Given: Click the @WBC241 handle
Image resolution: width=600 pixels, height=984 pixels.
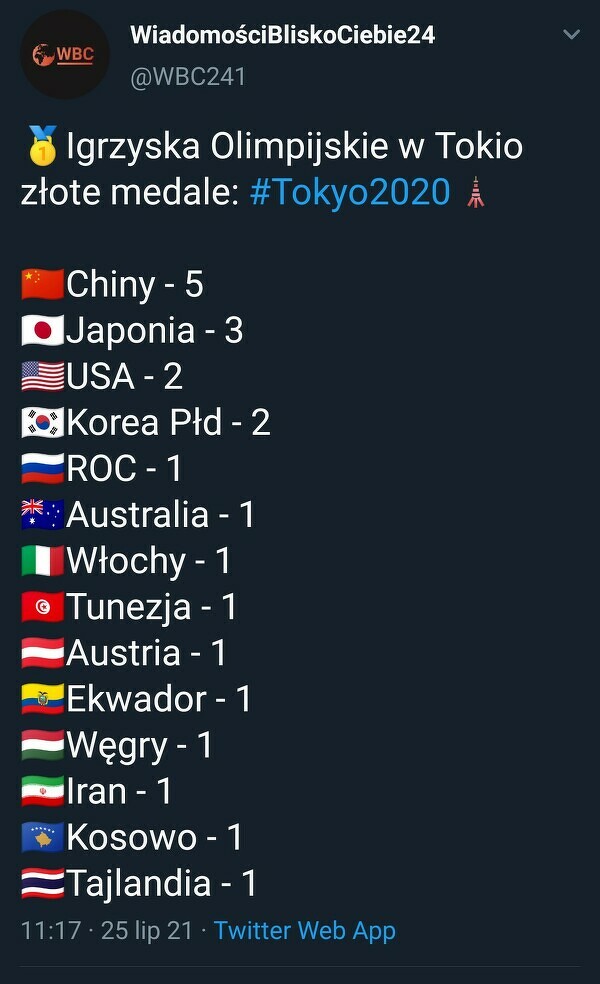Looking at the screenshot, I should click(188, 77).
